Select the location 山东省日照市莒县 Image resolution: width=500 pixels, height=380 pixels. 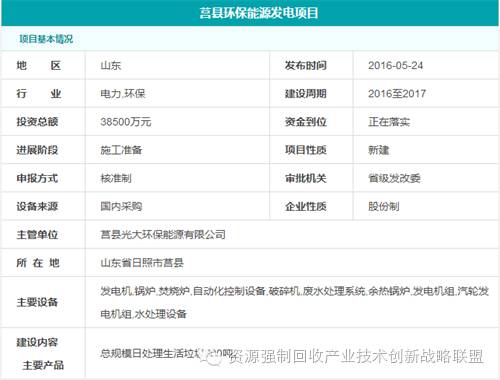pyautogui.click(x=142, y=263)
